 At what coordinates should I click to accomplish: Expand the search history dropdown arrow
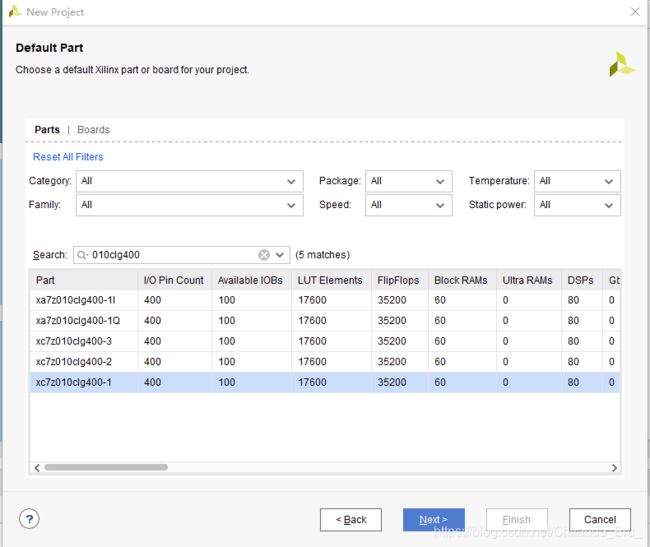pos(280,255)
